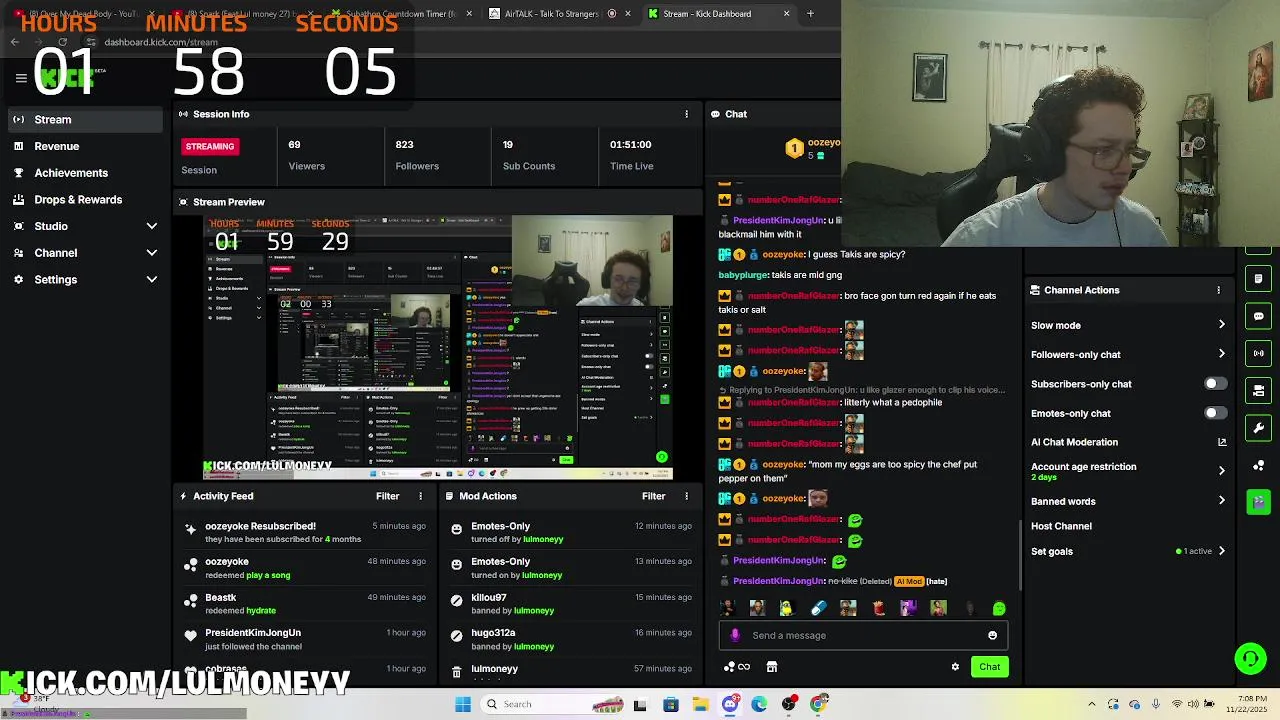Image resolution: width=1280 pixels, height=720 pixels.
Task: Select Stream in the sidebar
Action: pos(85,119)
